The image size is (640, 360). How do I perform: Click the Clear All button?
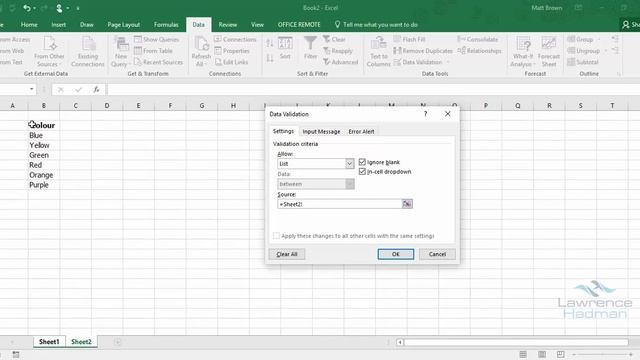point(287,254)
